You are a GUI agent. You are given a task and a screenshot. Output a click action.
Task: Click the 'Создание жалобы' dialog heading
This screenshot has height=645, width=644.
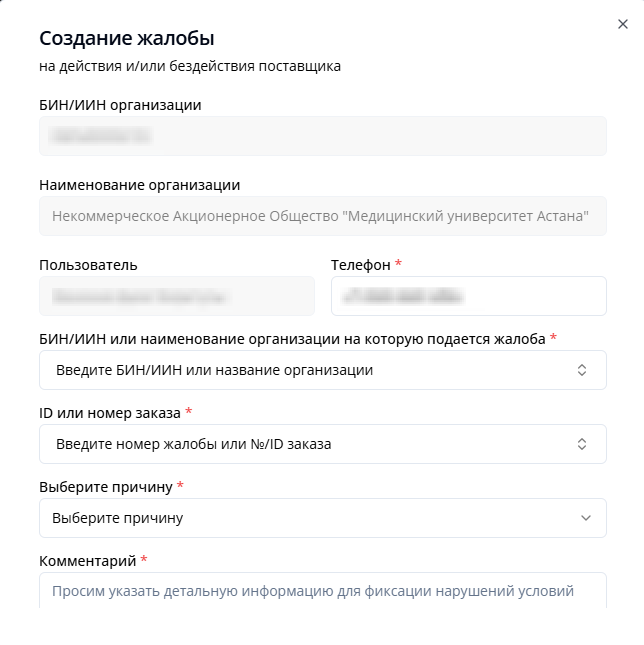click(x=127, y=39)
